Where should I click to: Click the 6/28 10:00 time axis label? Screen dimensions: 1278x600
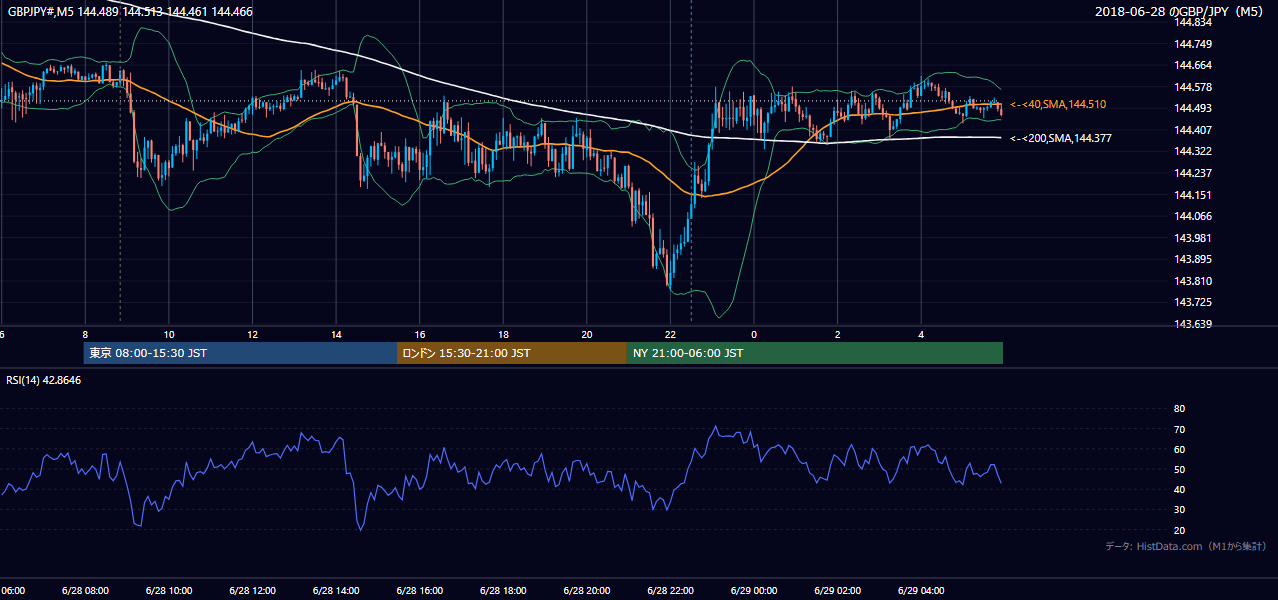click(x=169, y=591)
